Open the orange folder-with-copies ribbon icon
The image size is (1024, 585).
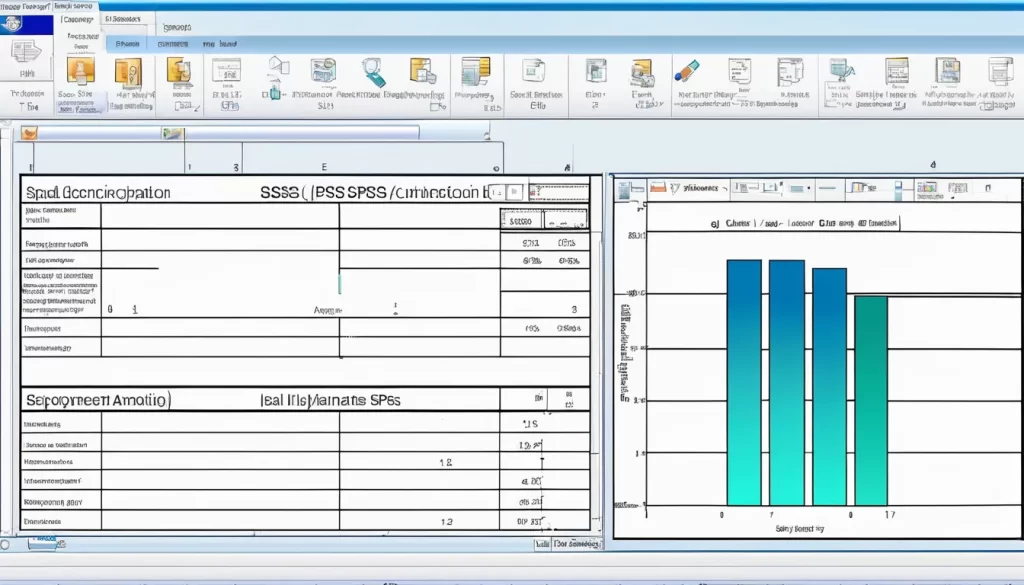click(179, 71)
